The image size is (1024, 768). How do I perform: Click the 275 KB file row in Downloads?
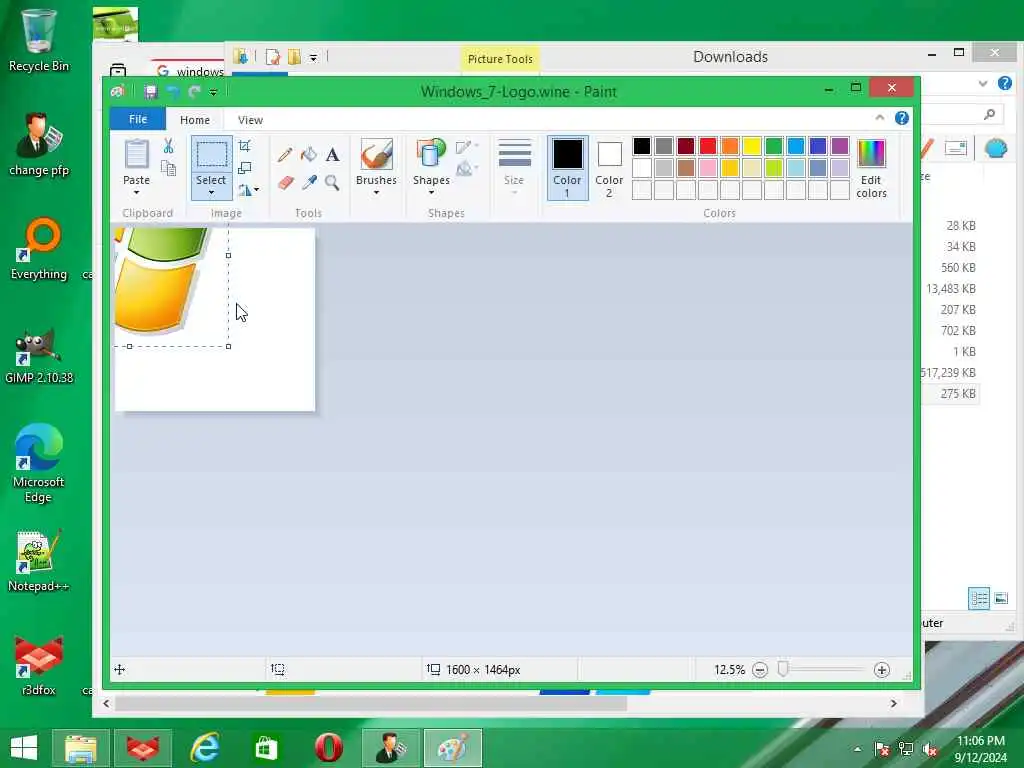coord(952,394)
